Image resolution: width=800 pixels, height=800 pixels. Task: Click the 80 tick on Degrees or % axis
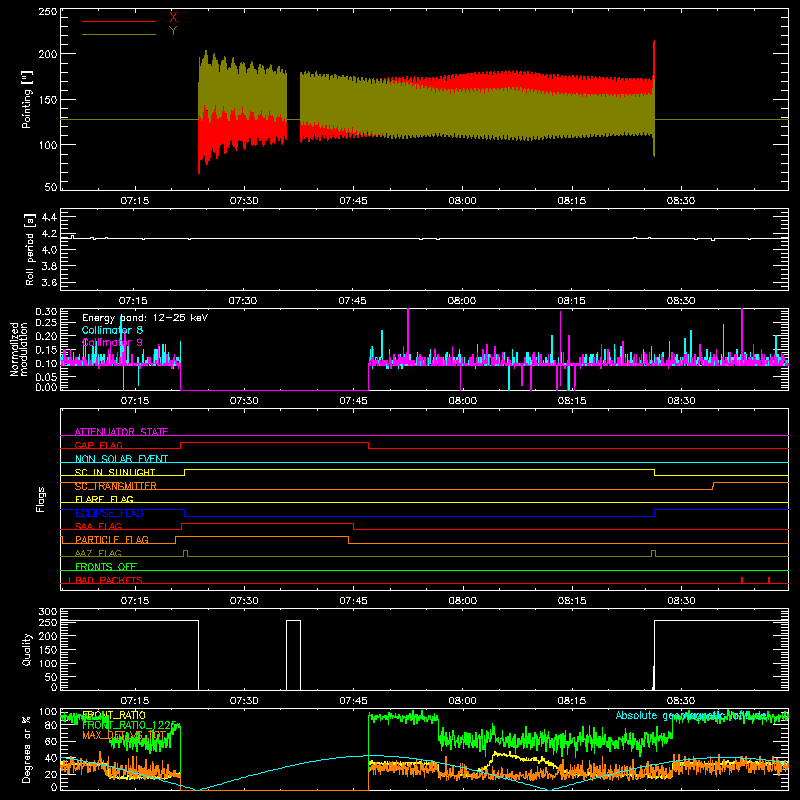click(51, 725)
